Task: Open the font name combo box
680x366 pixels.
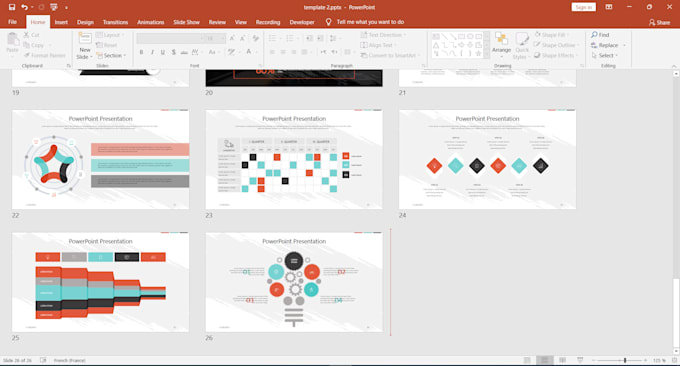Action: (x=170, y=38)
